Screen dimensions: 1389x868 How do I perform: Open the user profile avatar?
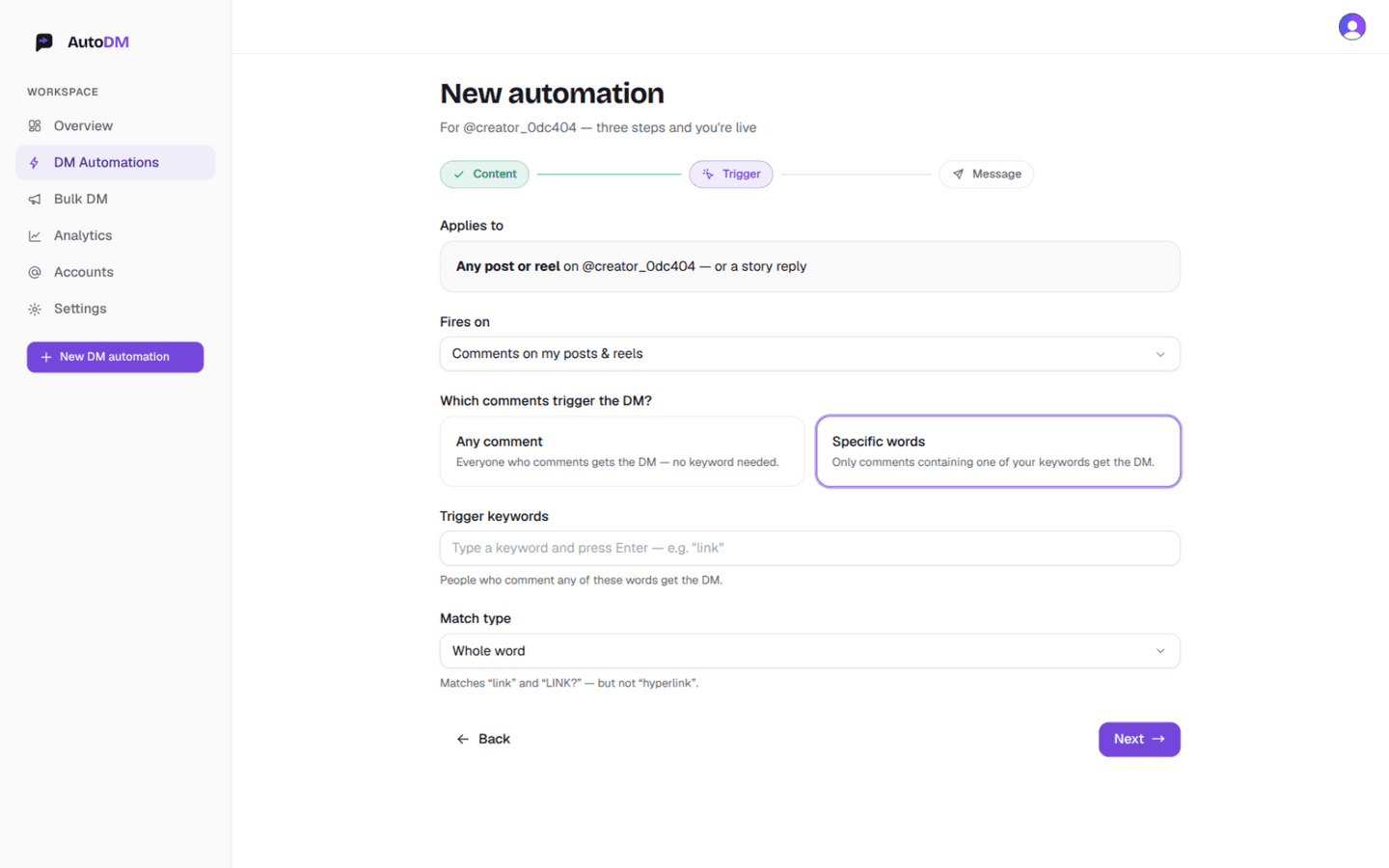click(x=1351, y=27)
